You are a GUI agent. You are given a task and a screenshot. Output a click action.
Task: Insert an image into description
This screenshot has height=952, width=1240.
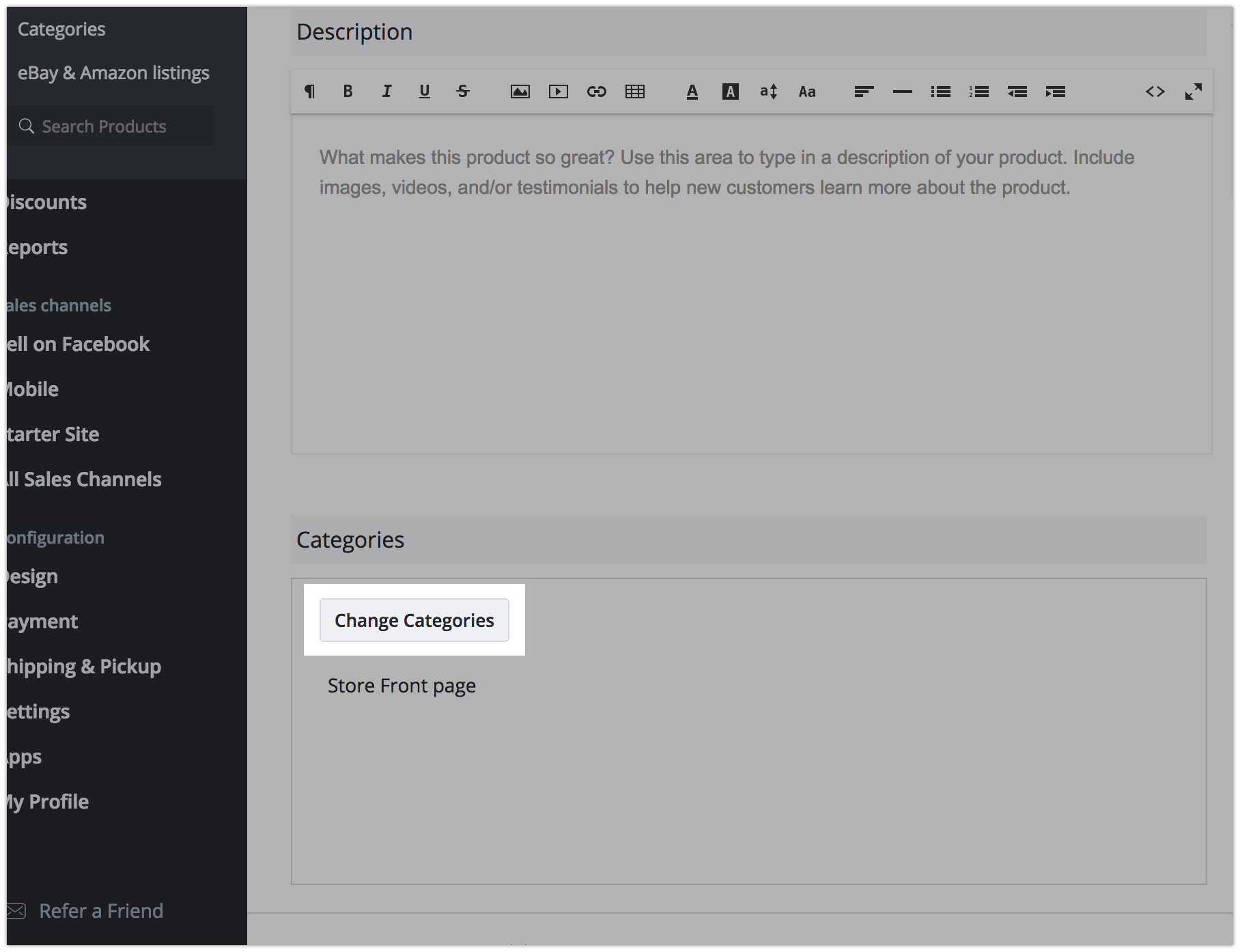point(520,92)
